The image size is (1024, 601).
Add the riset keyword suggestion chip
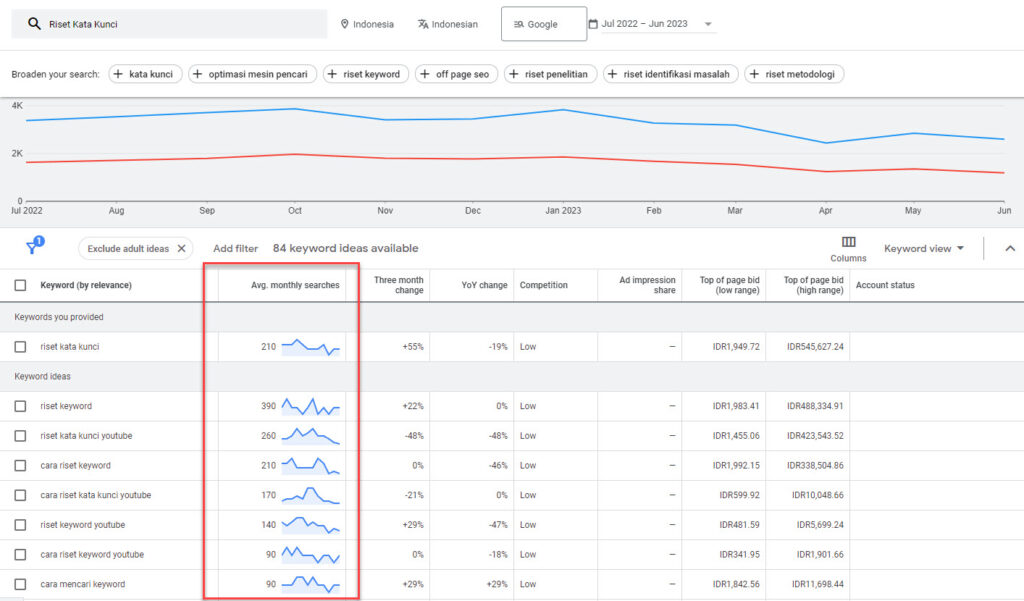(366, 74)
